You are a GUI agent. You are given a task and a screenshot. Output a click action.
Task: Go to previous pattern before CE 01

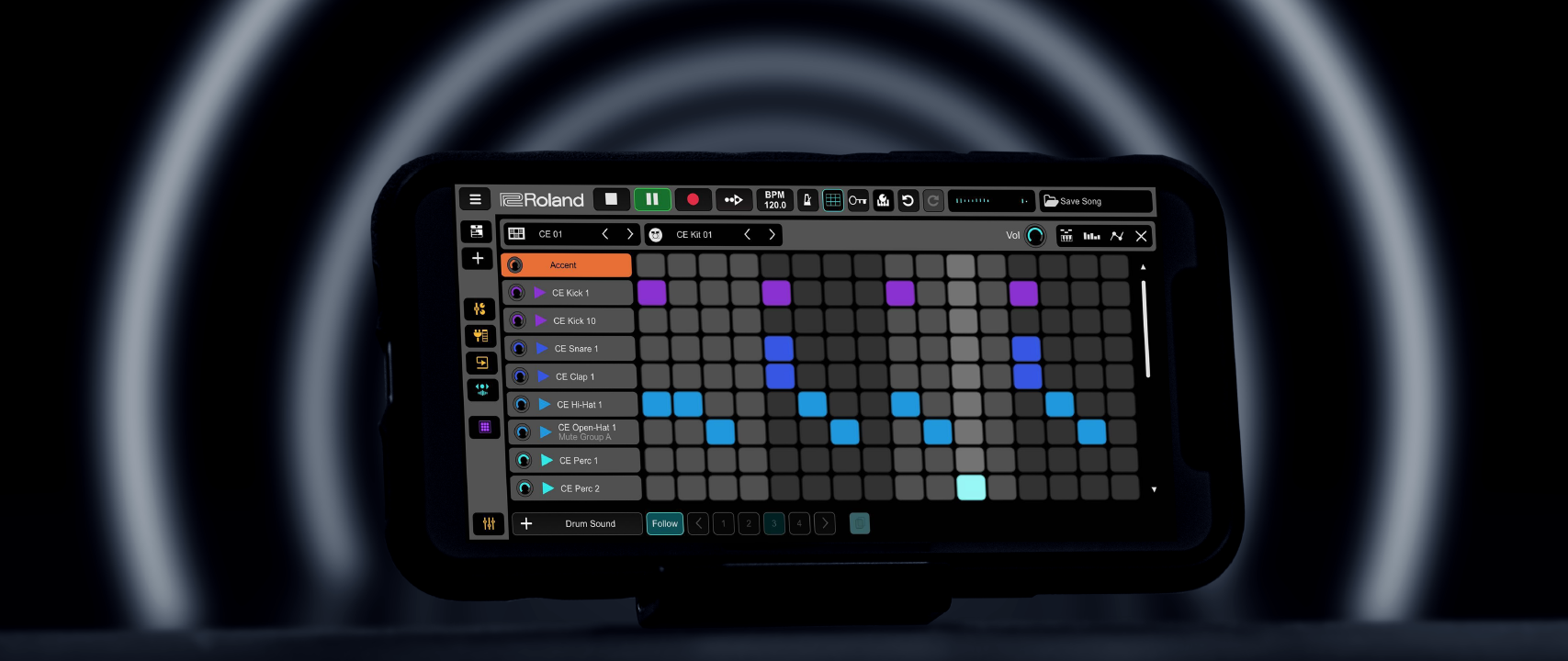[x=605, y=234]
